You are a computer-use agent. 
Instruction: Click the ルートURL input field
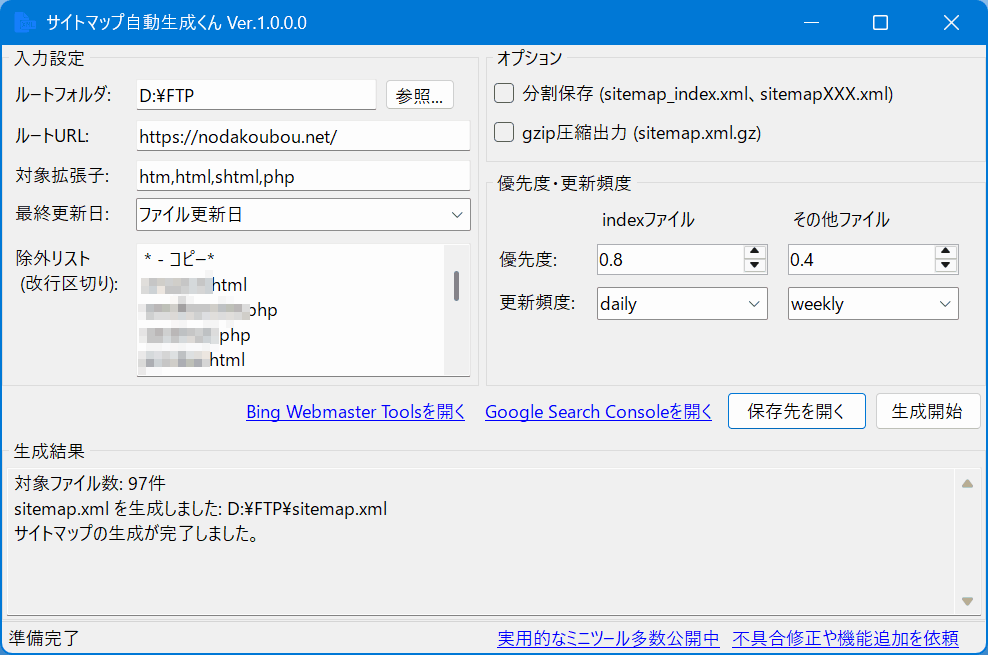pyautogui.click(x=302, y=137)
